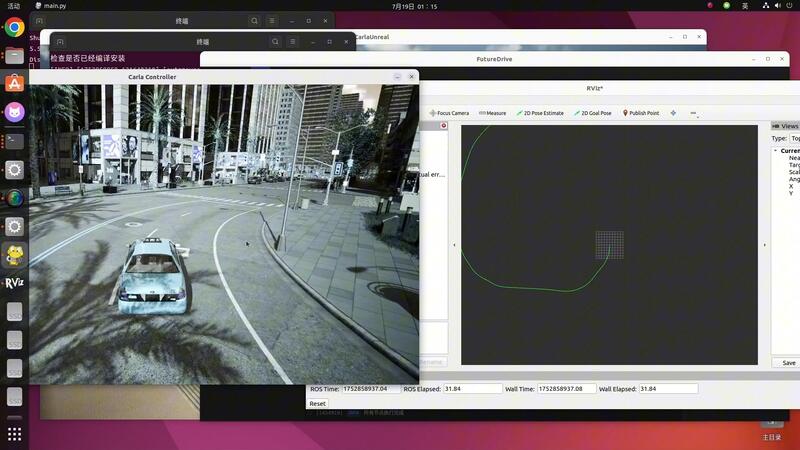Screen dimensions: 800x450
Task: Launch Google Chrome from the dock
Action: [x=14, y=28]
